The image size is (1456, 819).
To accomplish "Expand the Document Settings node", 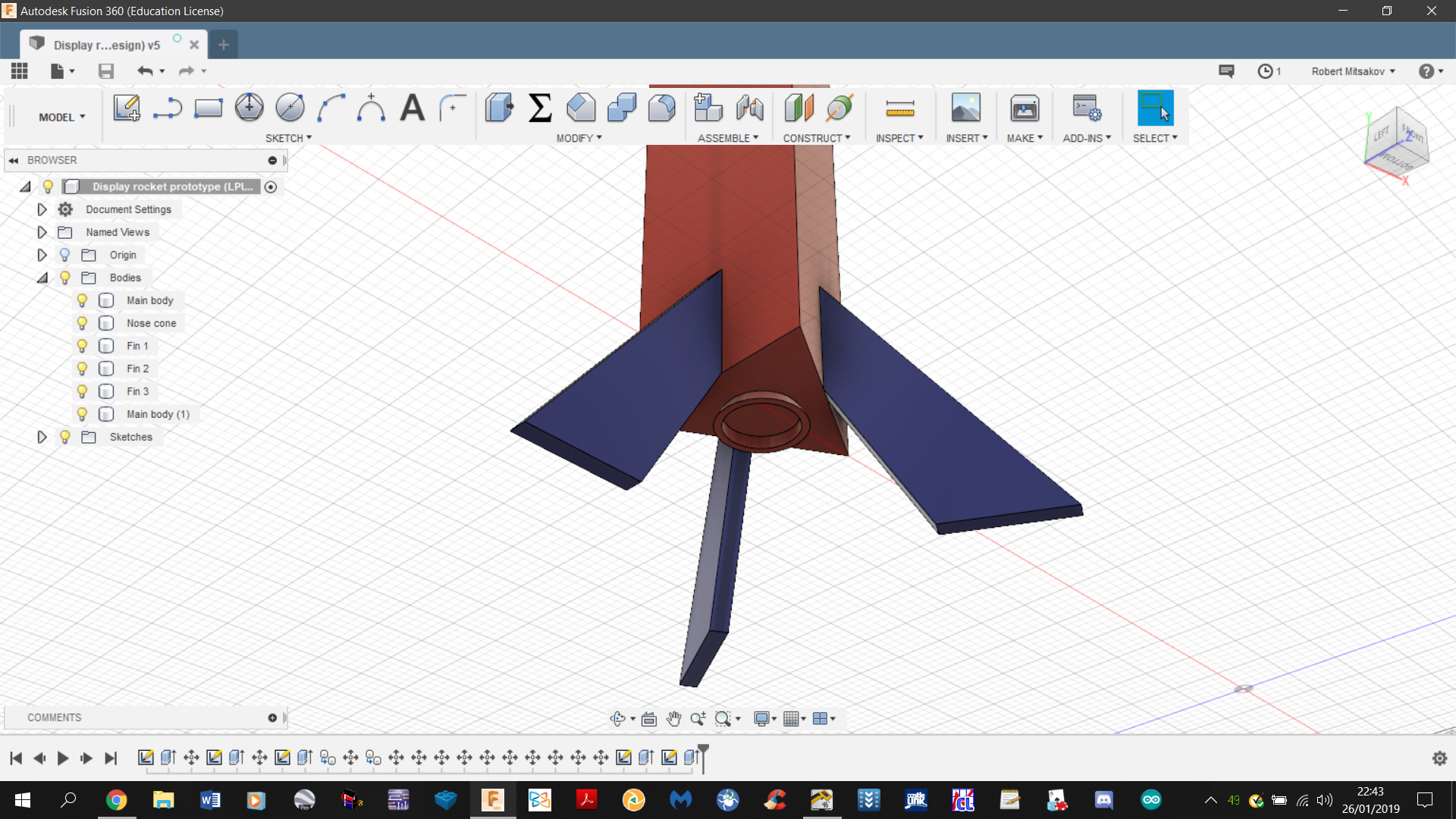I will click(x=42, y=209).
